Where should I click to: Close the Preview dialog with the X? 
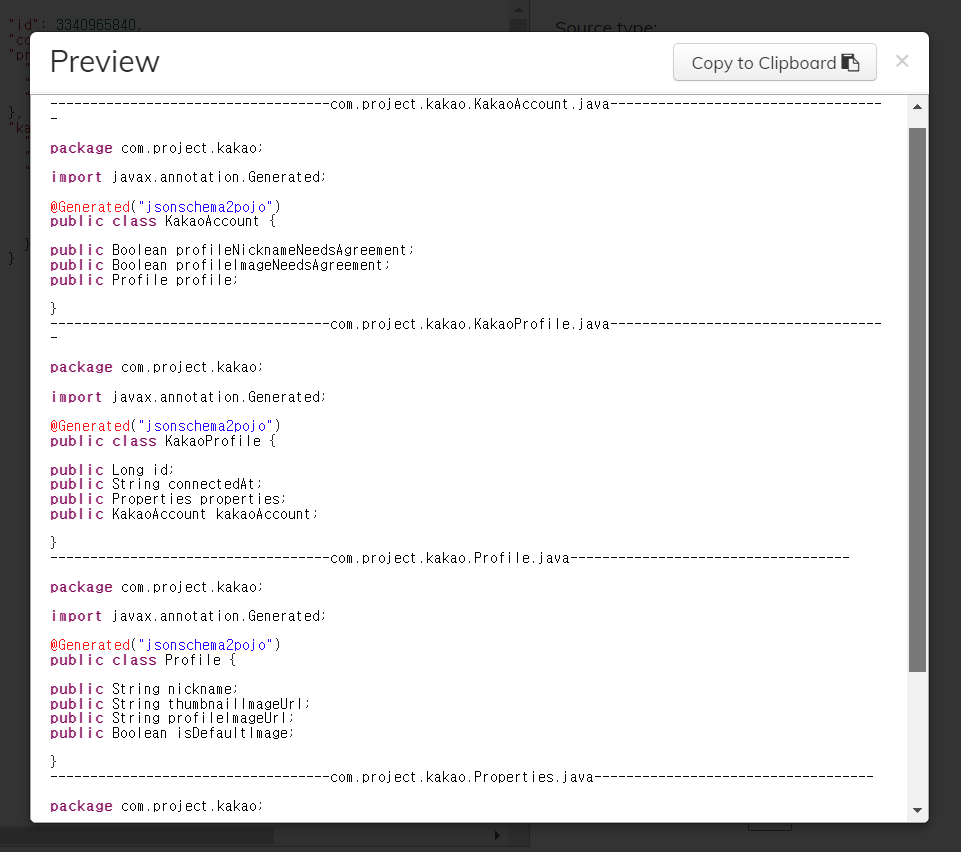(x=902, y=61)
